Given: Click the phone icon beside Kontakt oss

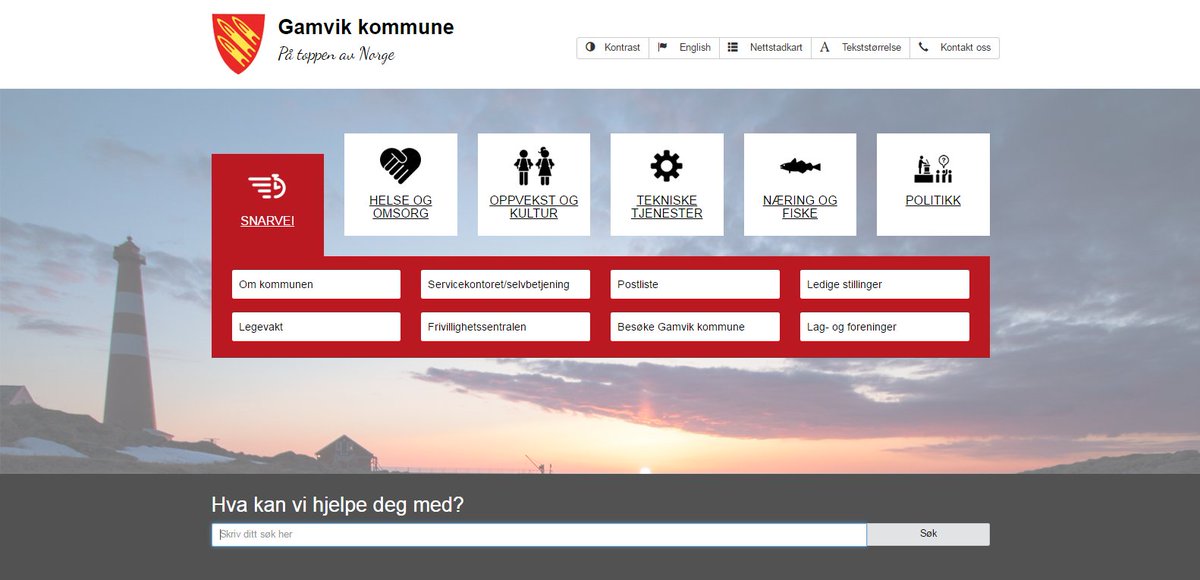Looking at the screenshot, I should pos(923,47).
